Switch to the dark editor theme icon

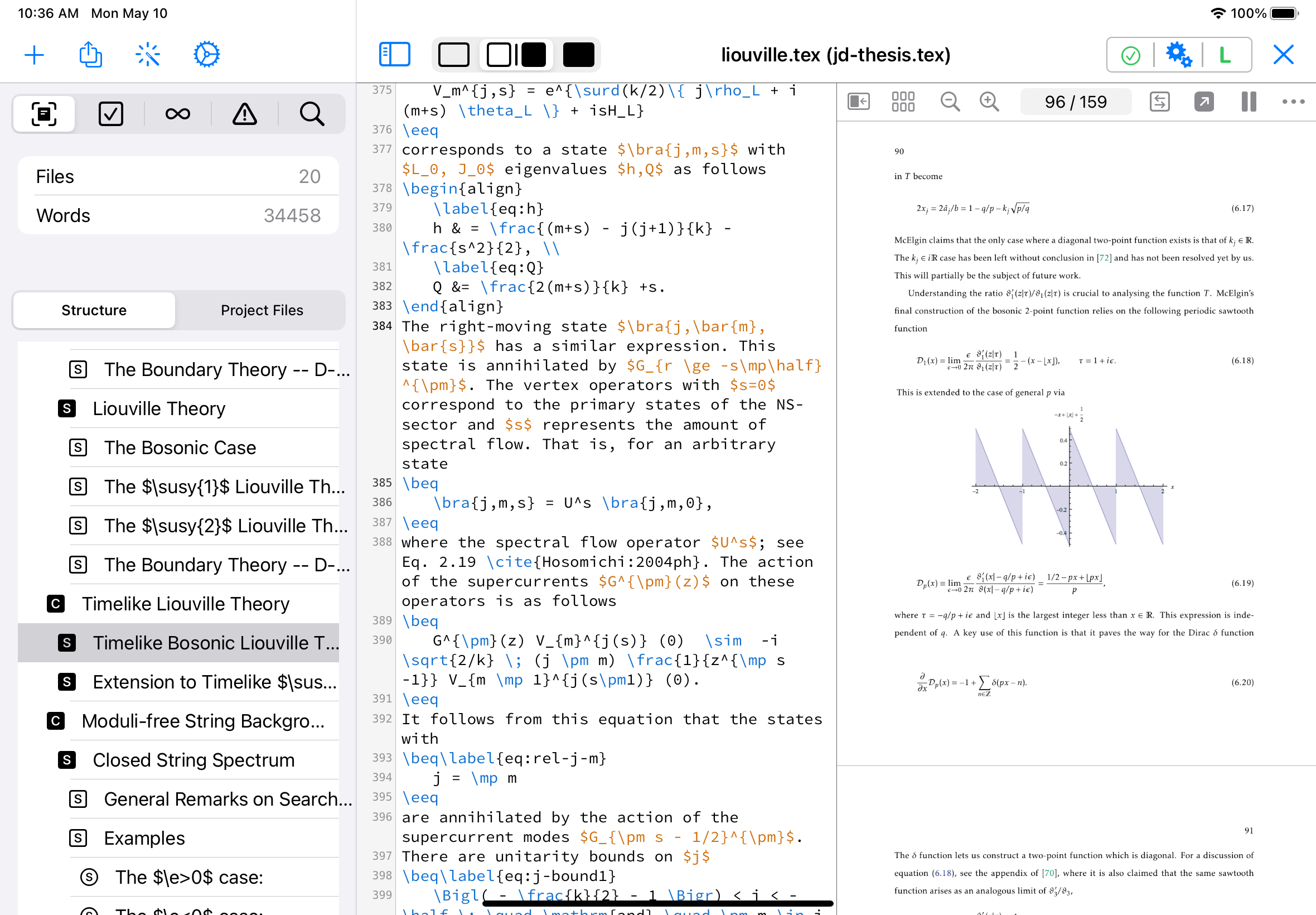click(577, 54)
